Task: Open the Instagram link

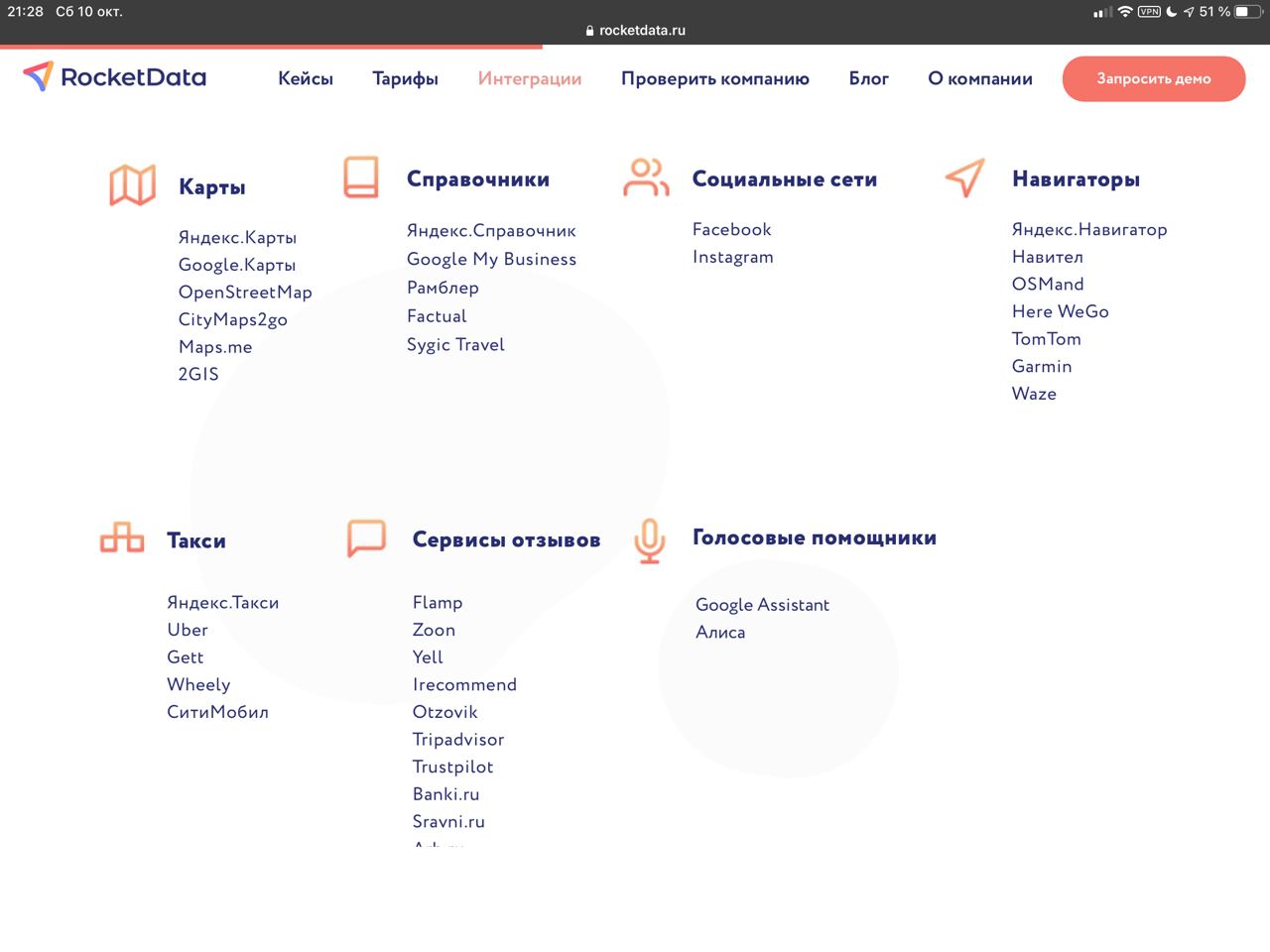Action: 732,257
